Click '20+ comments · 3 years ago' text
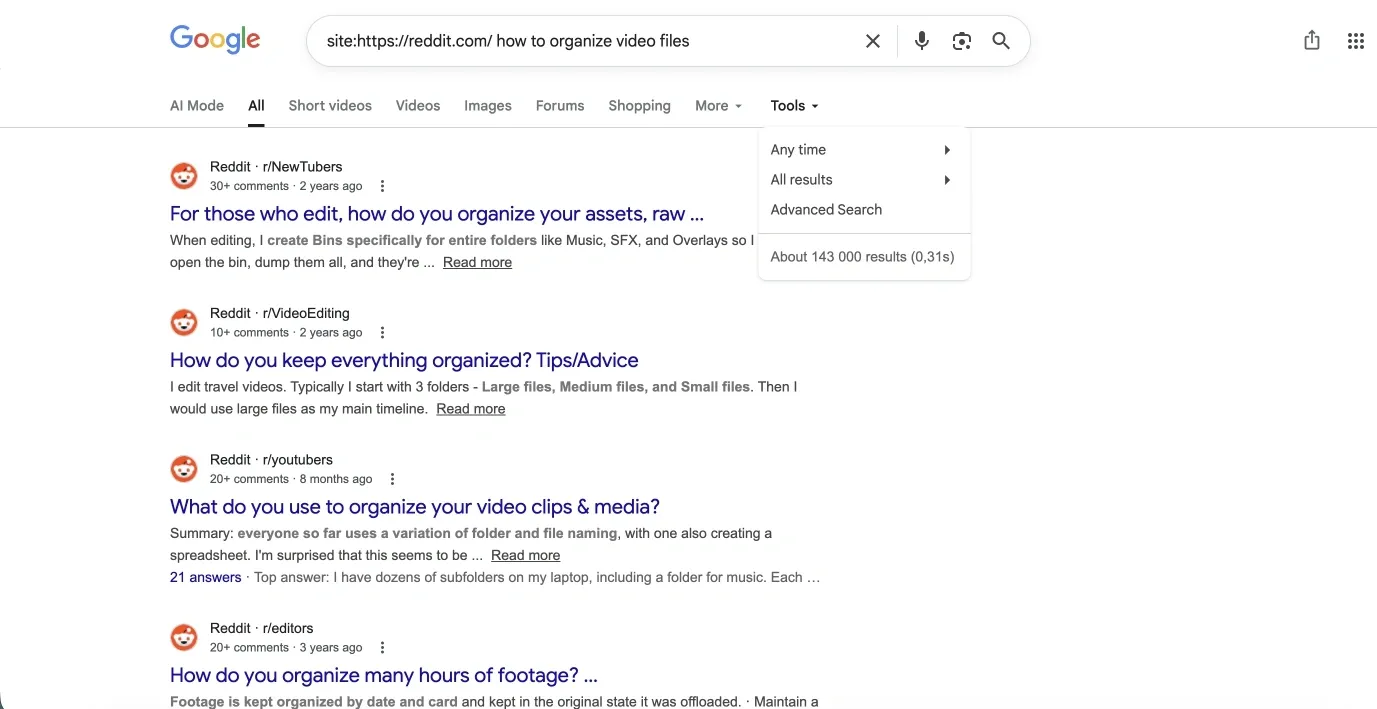Viewport: 1377px width, 709px height. coord(286,648)
